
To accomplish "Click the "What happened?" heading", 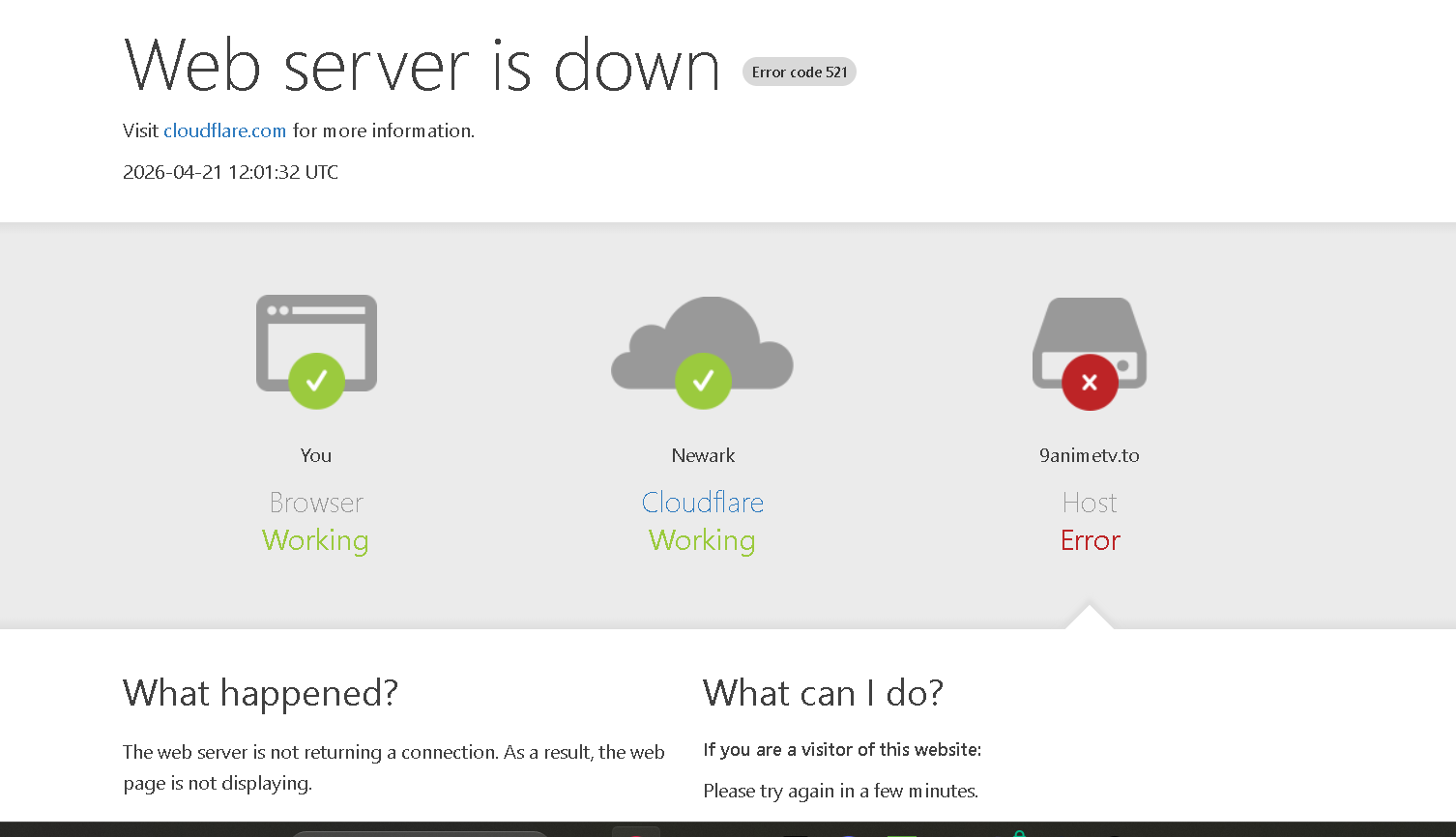I will pos(261,693).
